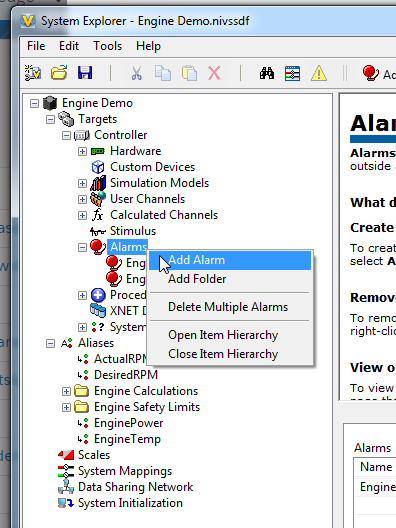Expand the Hardware tree node
396x528 pixels.
(x=82, y=151)
